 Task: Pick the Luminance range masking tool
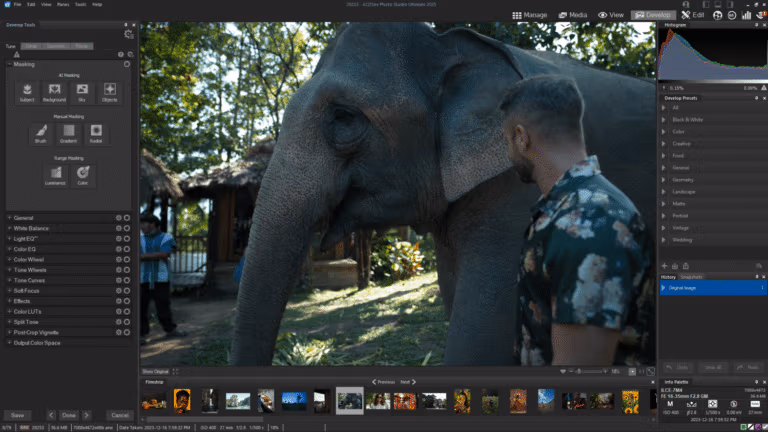pyautogui.click(x=55, y=175)
